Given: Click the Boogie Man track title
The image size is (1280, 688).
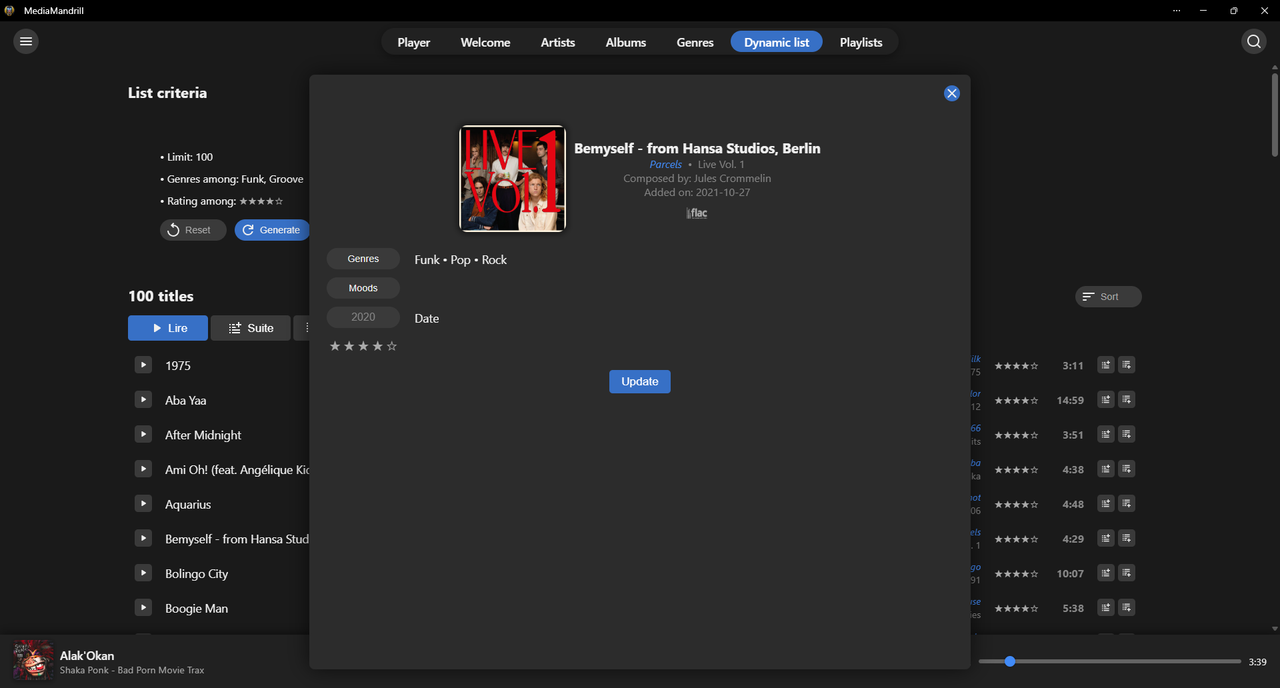Looking at the screenshot, I should (197, 608).
